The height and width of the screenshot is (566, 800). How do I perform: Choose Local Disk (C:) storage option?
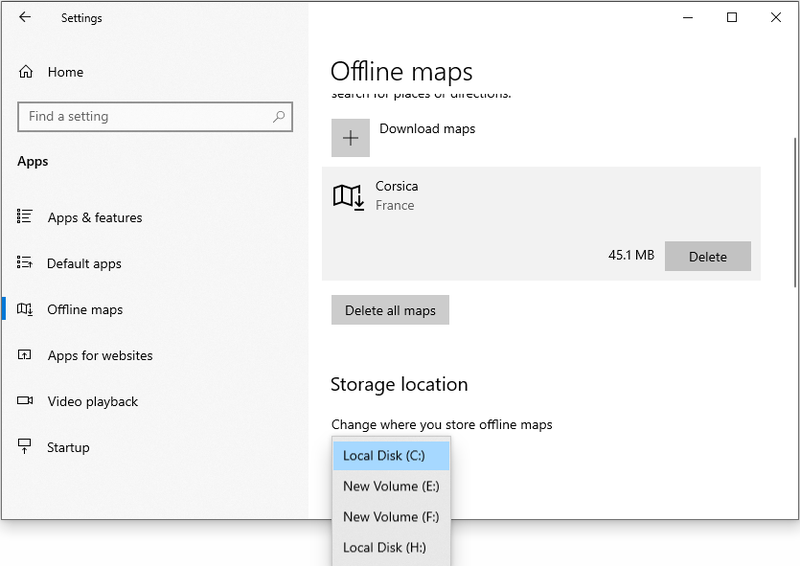pyautogui.click(x=391, y=455)
